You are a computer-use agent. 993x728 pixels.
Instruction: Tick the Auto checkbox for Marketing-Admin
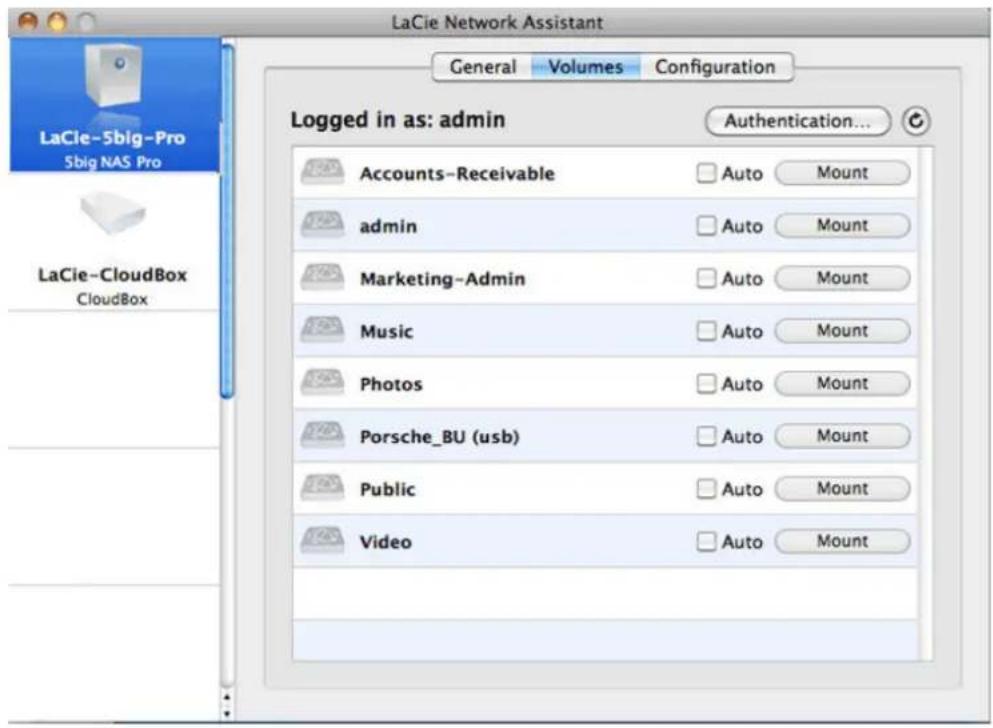pyautogui.click(x=706, y=278)
